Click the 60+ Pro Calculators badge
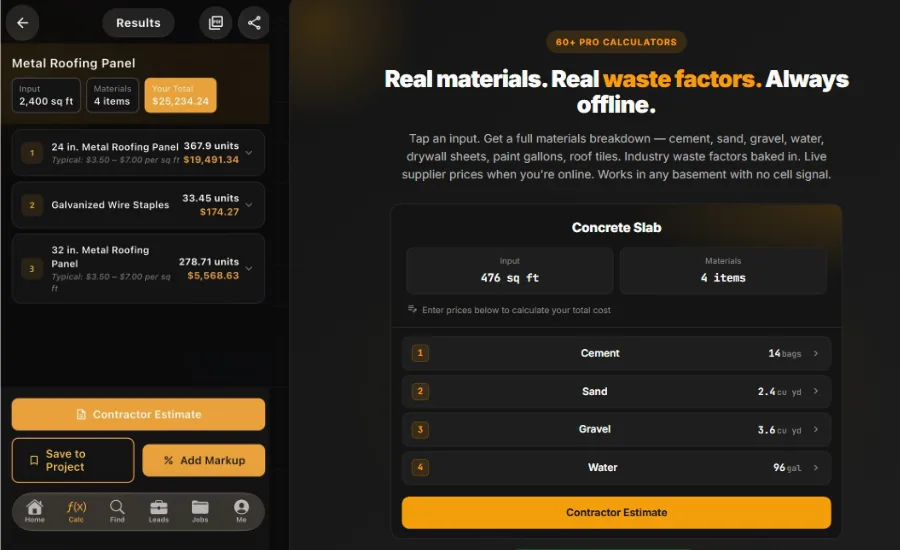The width and height of the screenshot is (900, 550). [x=616, y=42]
